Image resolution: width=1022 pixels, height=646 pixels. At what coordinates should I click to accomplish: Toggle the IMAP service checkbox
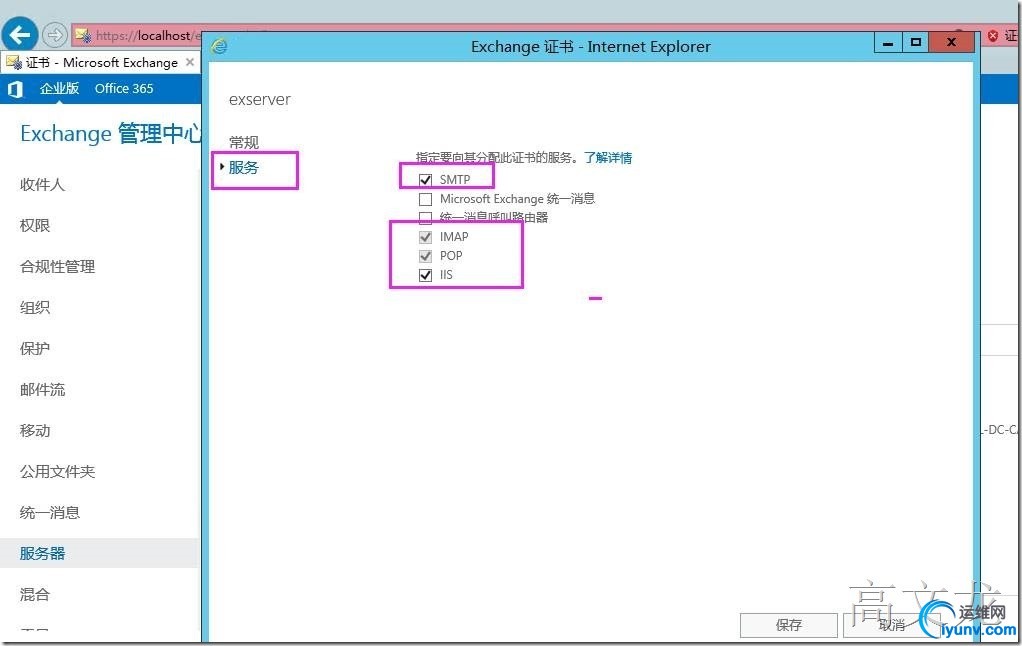[x=426, y=237]
